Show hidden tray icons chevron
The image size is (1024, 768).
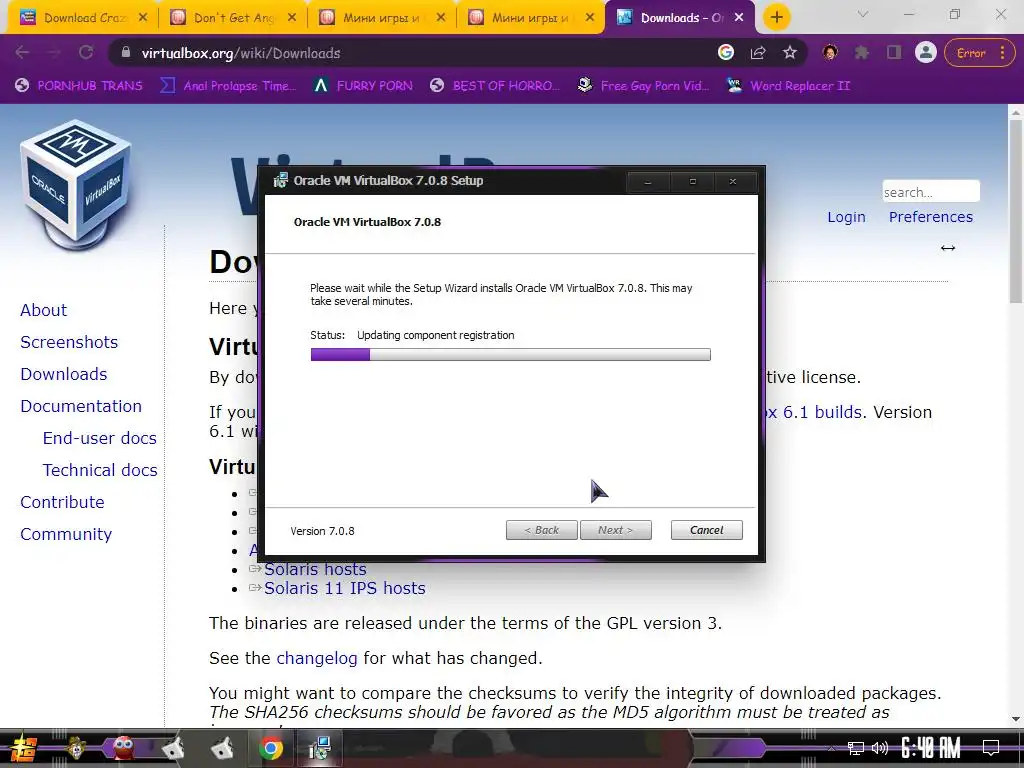click(x=831, y=748)
